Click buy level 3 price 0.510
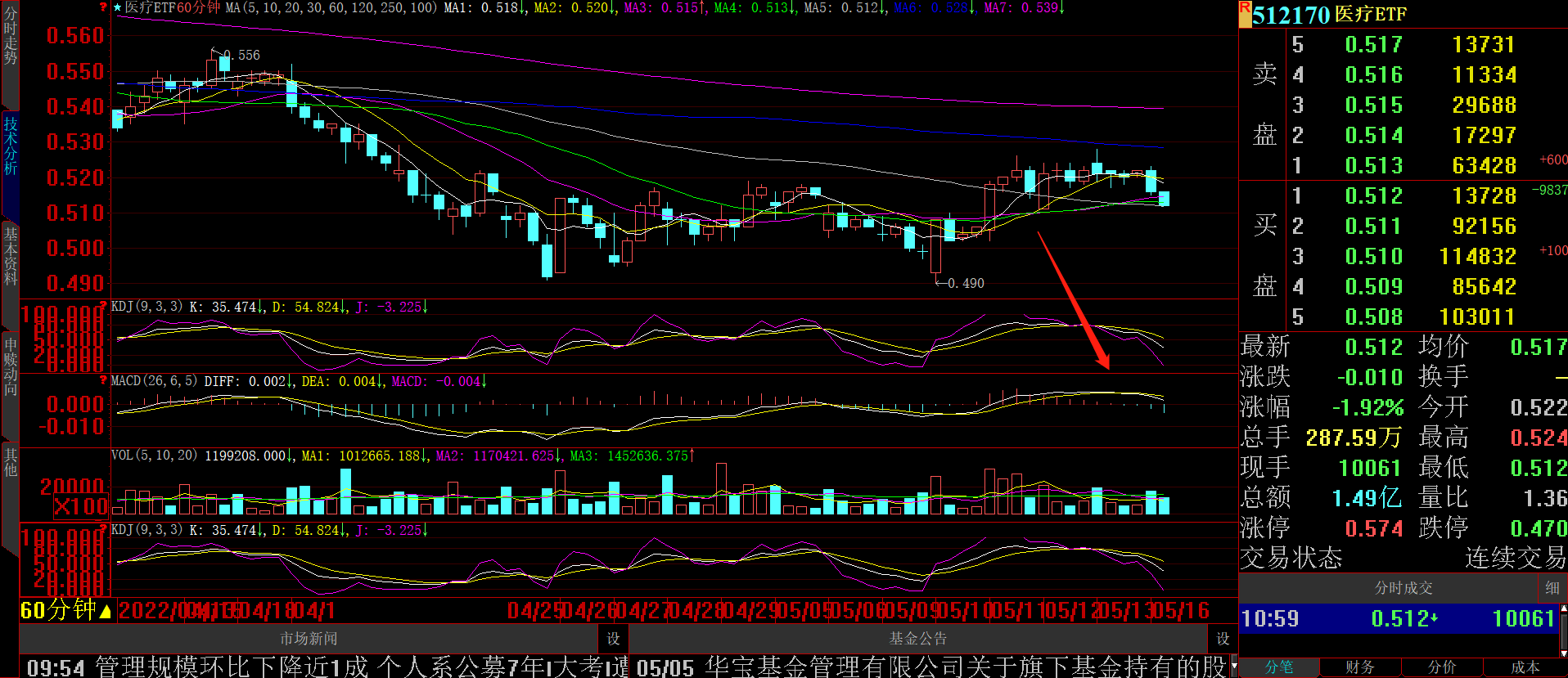This screenshot has height=678, width=1568. pyautogui.click(x=1373, y=257)
